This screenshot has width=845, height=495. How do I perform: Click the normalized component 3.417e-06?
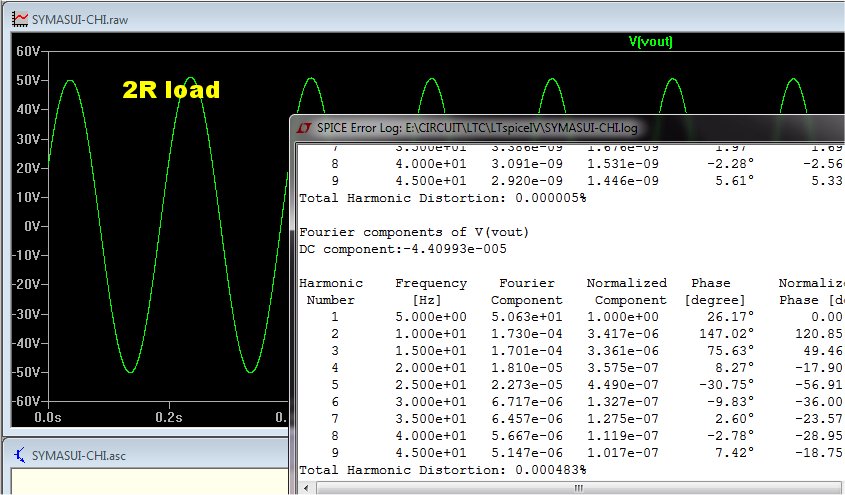pyautogui.click(x=622, y=334)
